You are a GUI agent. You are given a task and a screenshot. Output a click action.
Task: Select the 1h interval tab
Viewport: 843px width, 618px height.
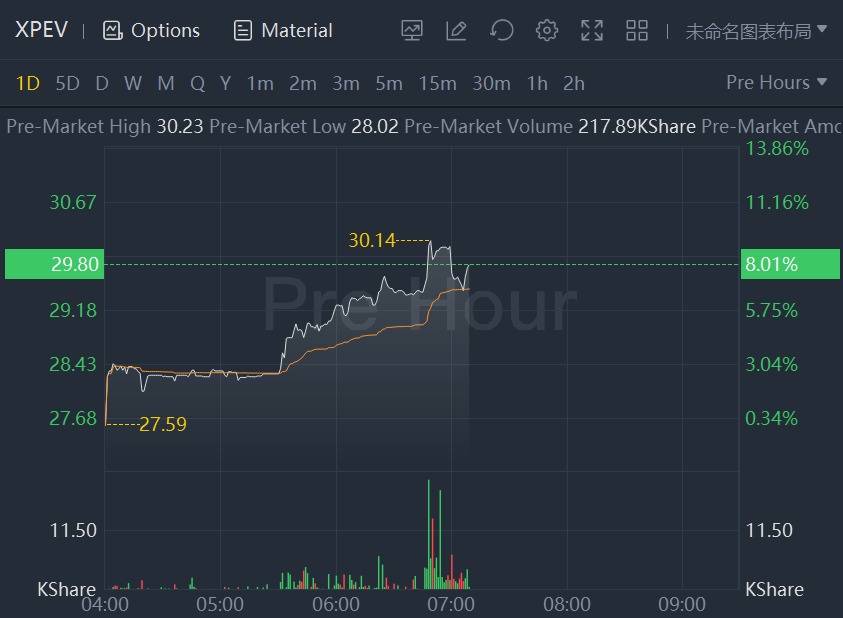point(537,83)
